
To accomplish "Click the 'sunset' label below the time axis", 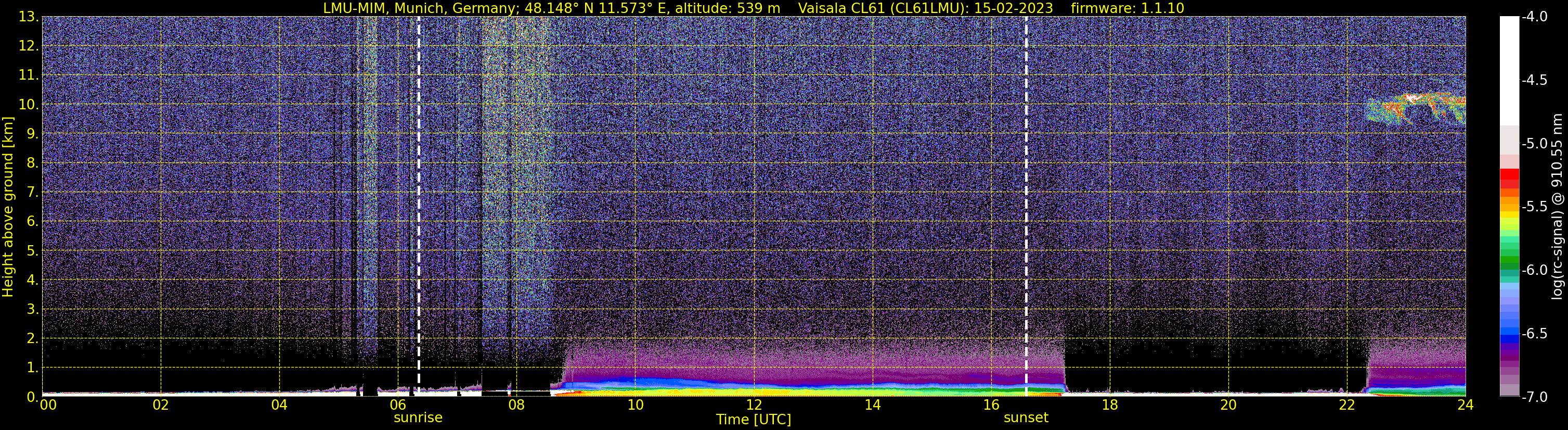I will tap(1026, 418).
